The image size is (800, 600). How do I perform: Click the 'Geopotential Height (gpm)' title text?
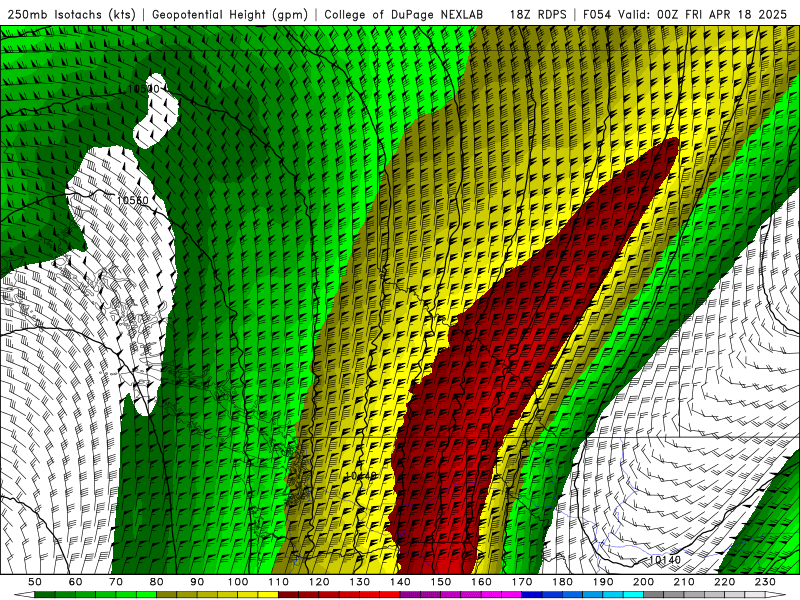click(x=230, y=15)
